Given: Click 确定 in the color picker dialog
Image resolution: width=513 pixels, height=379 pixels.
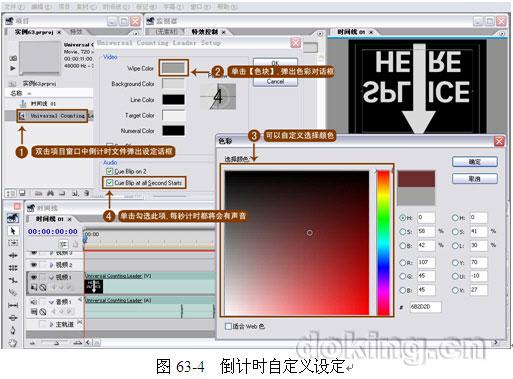Looking at the screenshot, I should (x=475, y=162).
